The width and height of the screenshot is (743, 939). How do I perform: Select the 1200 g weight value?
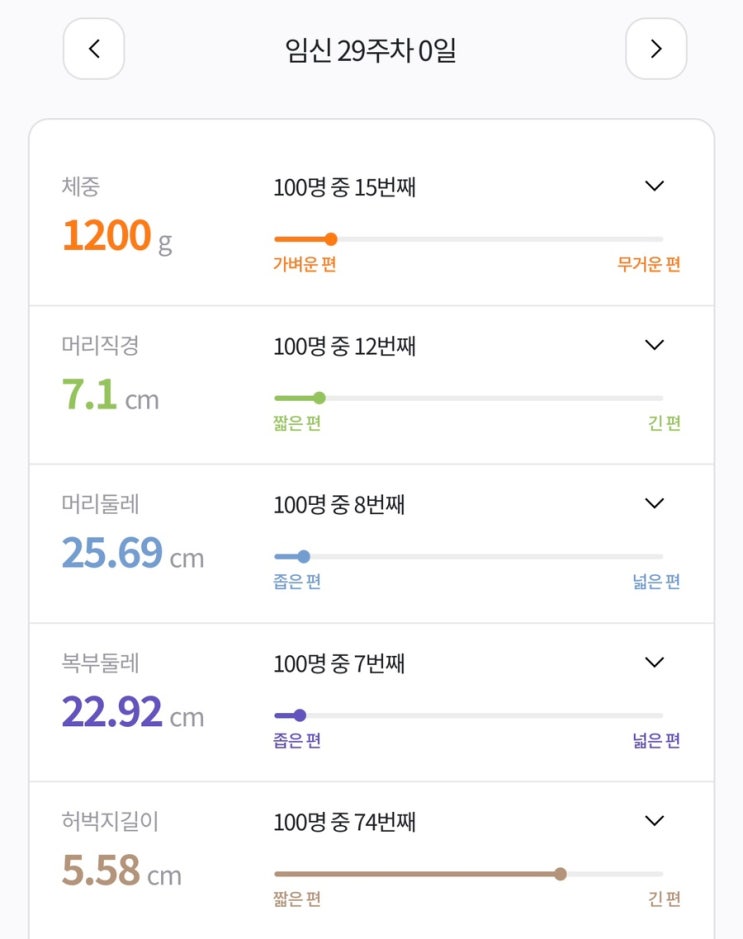(x=116, y=236)
